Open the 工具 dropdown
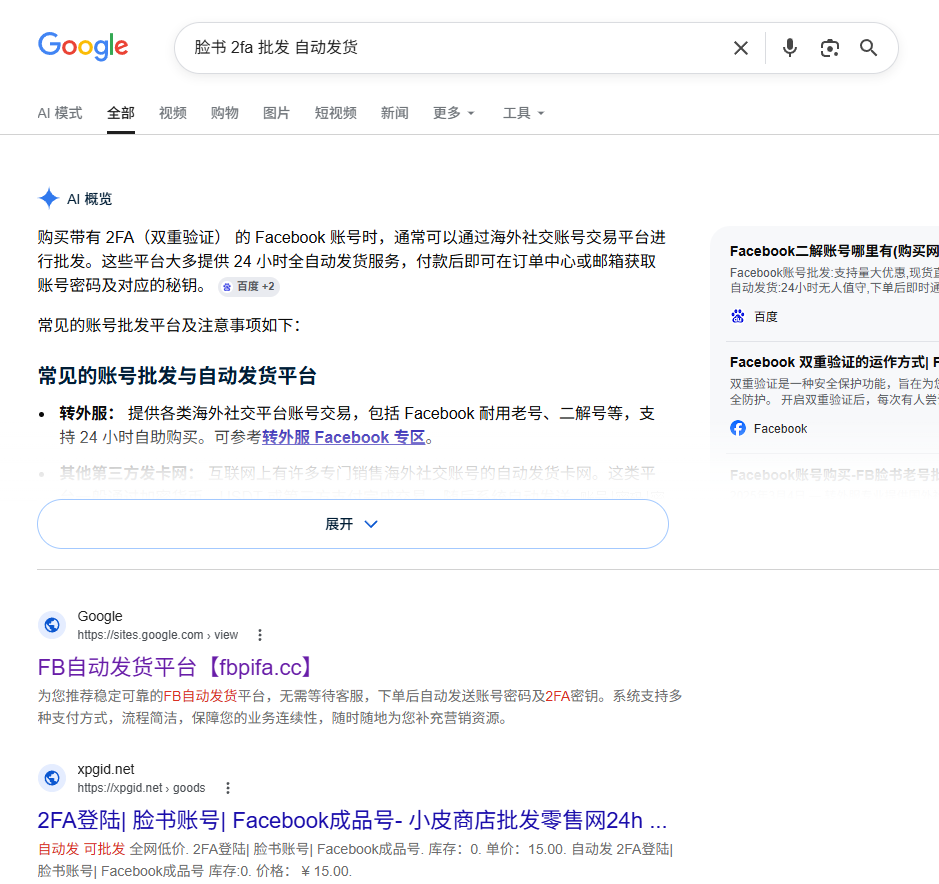The width and height of the screenshot is (939, 884). [x=523, y=113]
